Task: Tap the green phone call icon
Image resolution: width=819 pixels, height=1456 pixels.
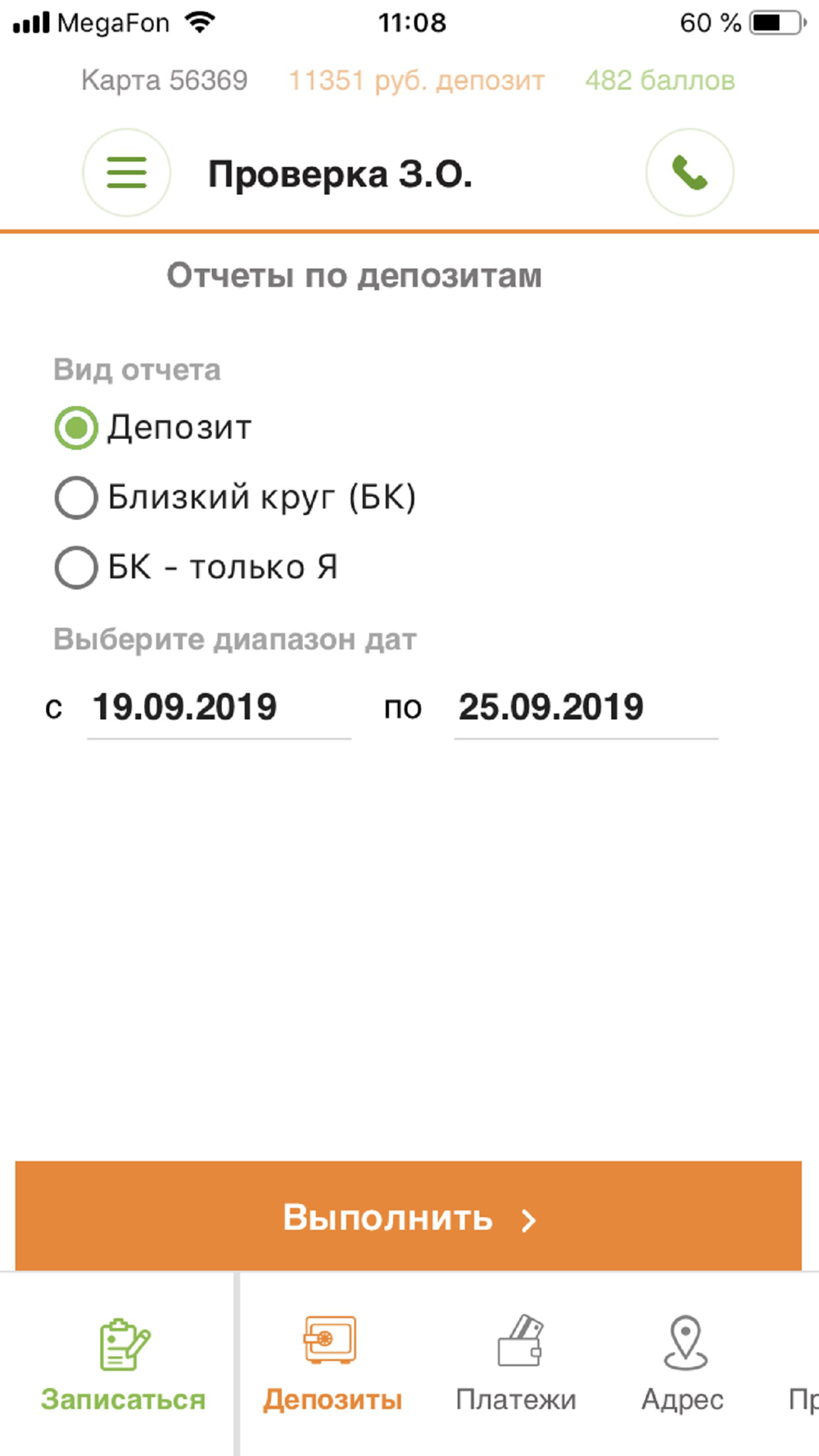Action: 690,173
